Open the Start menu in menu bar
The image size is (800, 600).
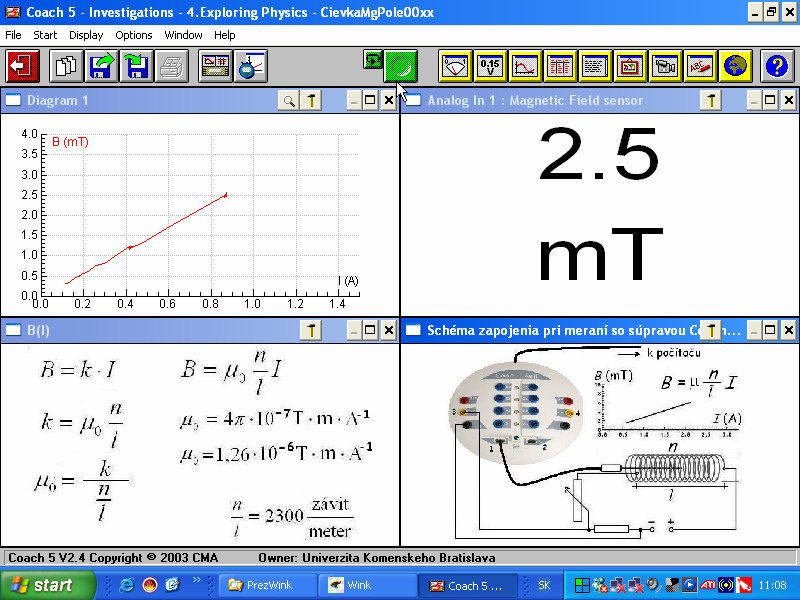coord(45,35)
